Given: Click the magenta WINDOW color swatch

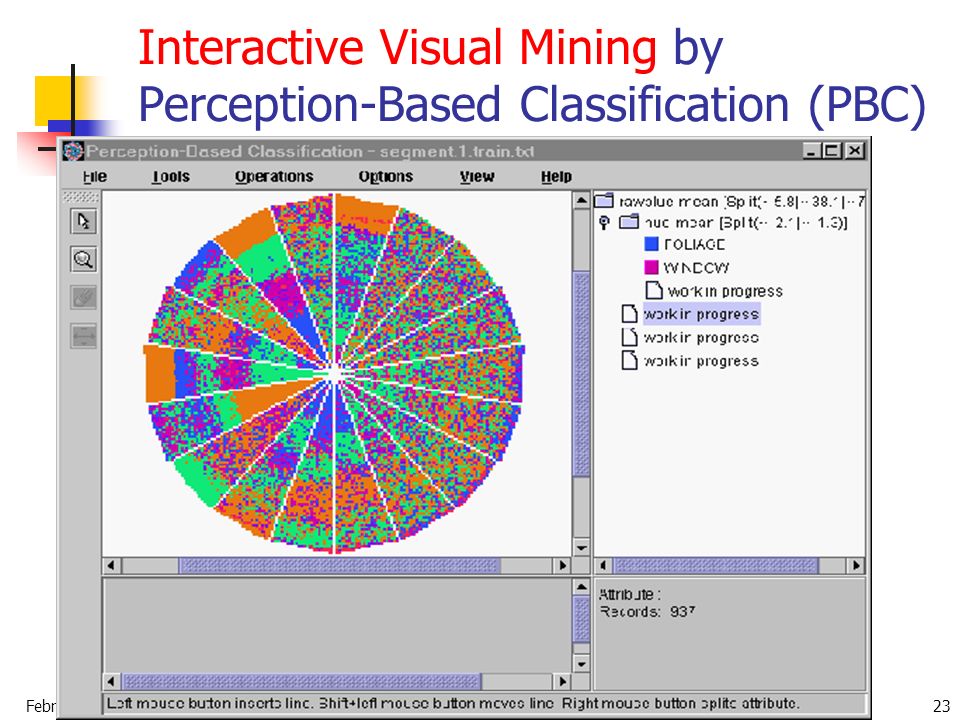Looking at the screenshot, I should pos(651,267).
